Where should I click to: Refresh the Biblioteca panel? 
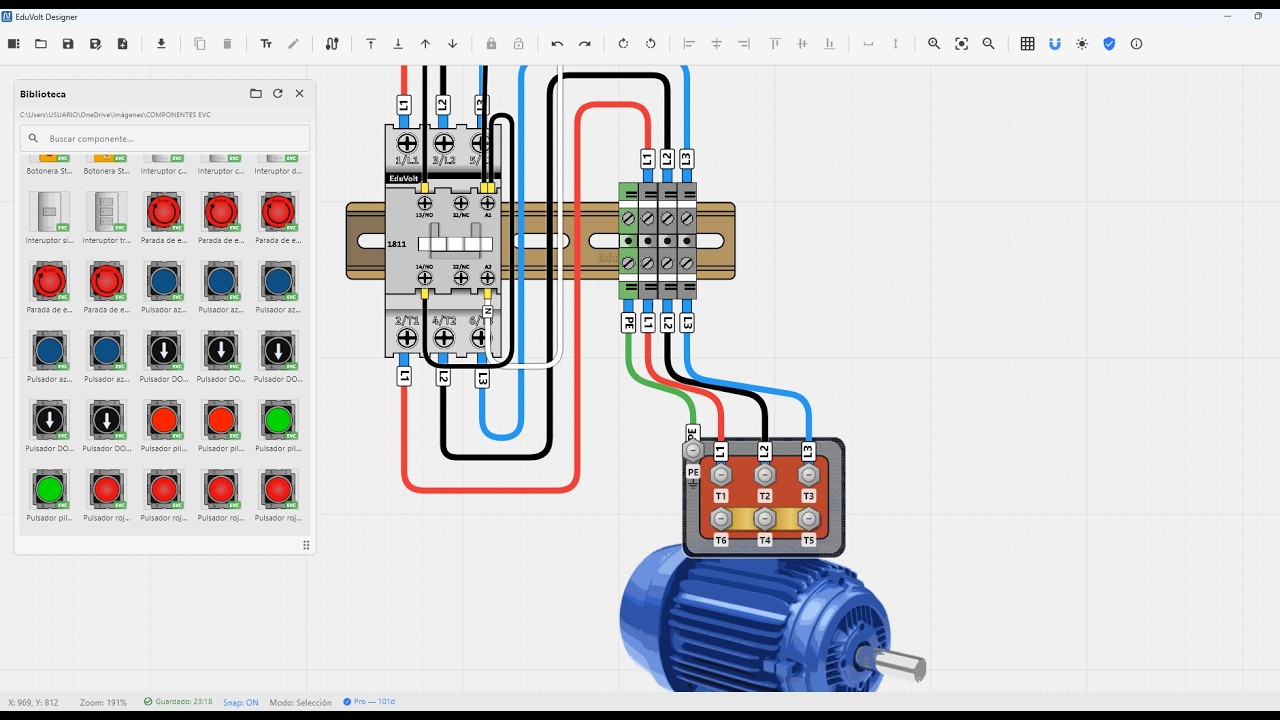click(278, 93)
